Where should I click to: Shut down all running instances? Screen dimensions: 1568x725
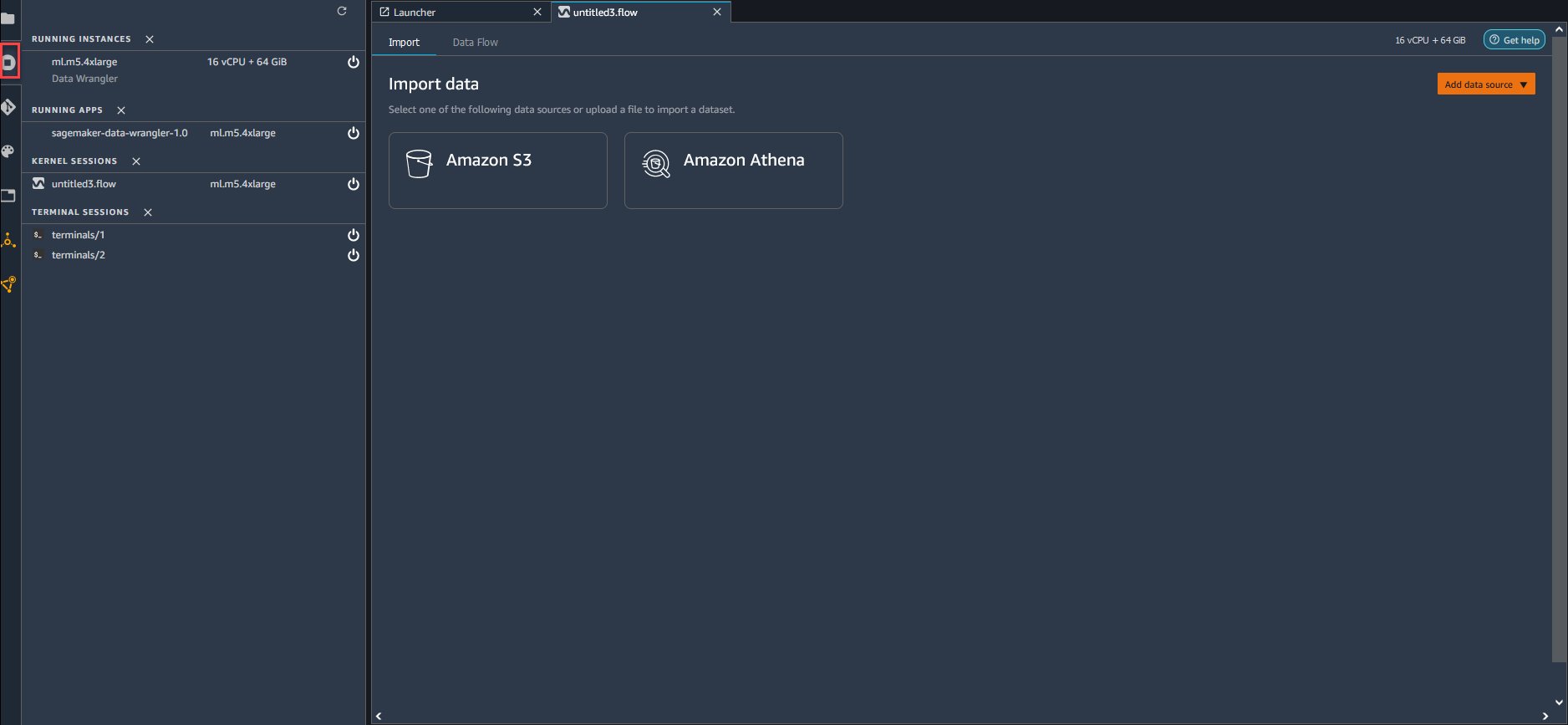coord(150,39)
